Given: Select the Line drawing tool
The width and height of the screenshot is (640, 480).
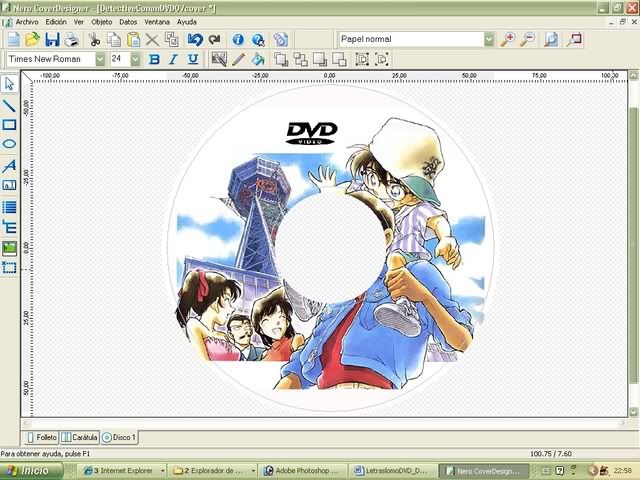Looking at the screenshot, I should 10,105.
